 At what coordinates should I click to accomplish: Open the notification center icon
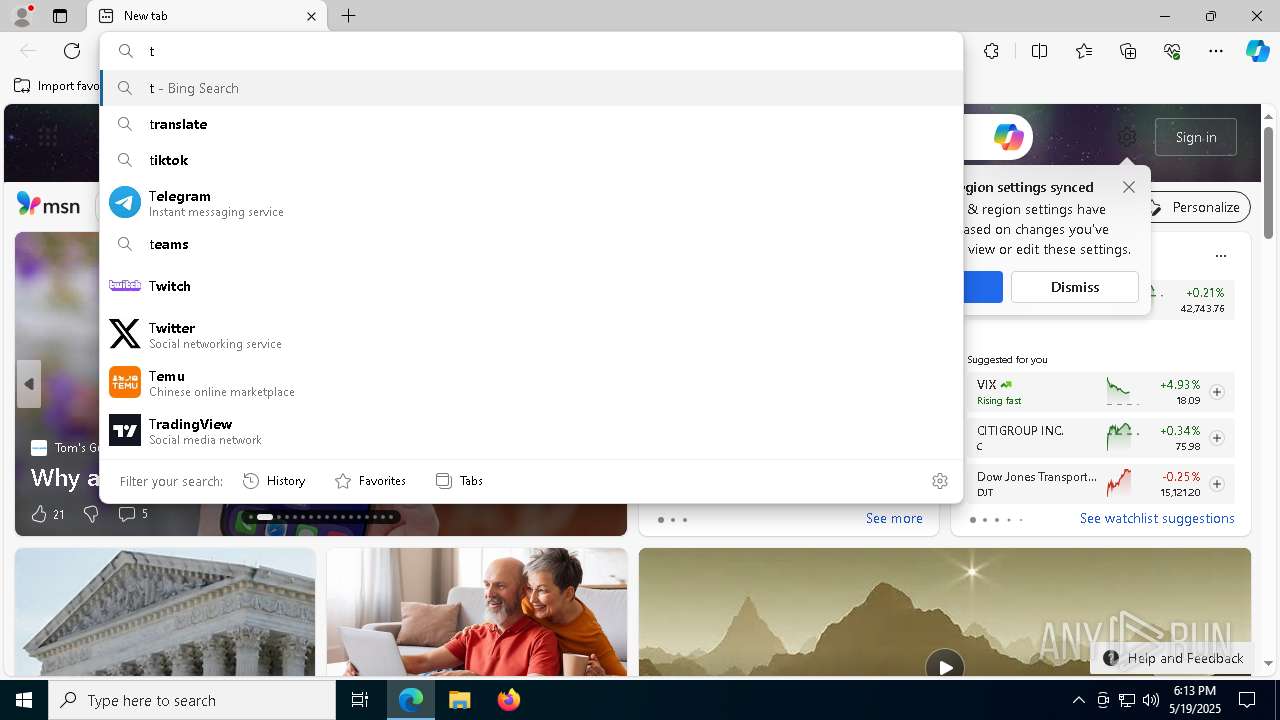click(1247, 700)
